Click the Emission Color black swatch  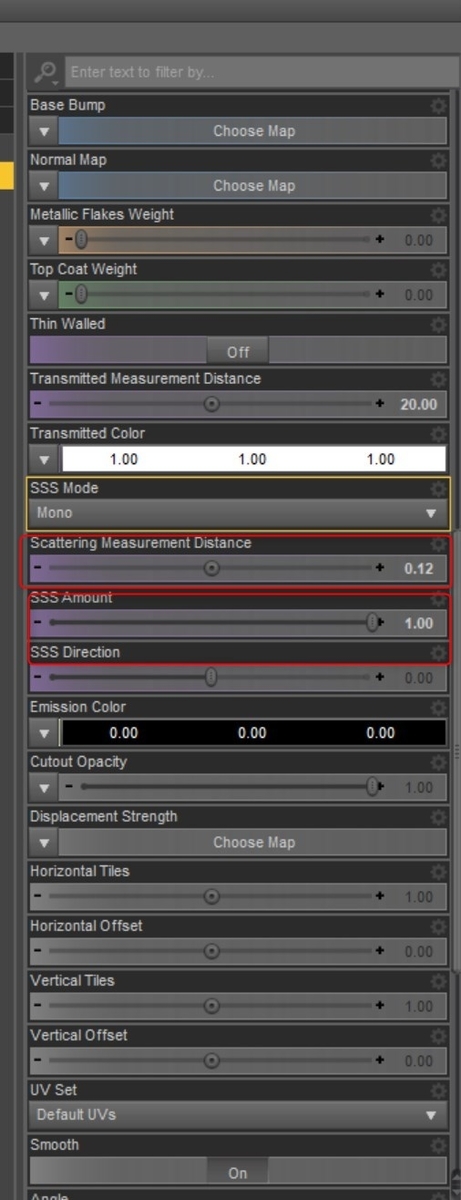click(x=253, y=733)
